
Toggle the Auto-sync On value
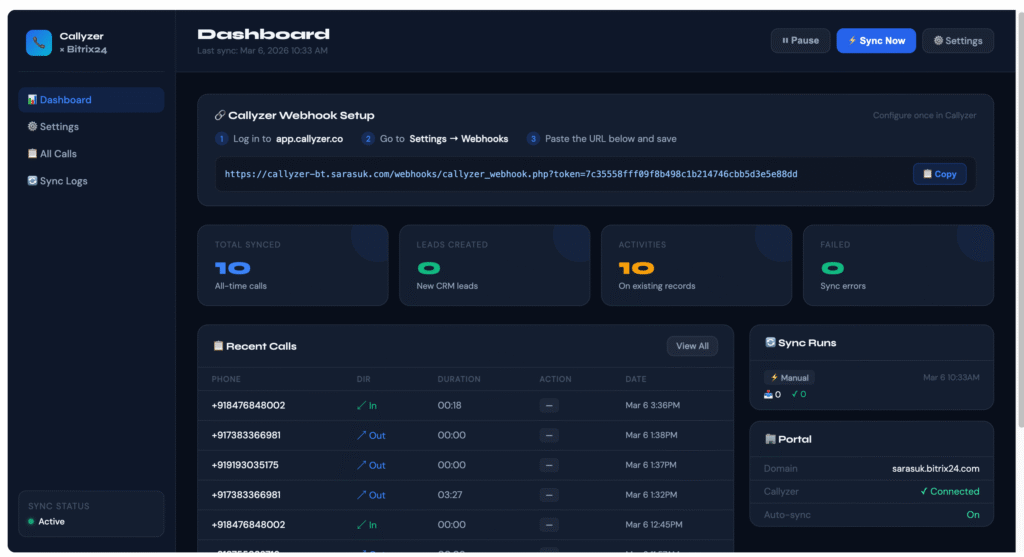(x=972, y=515)
